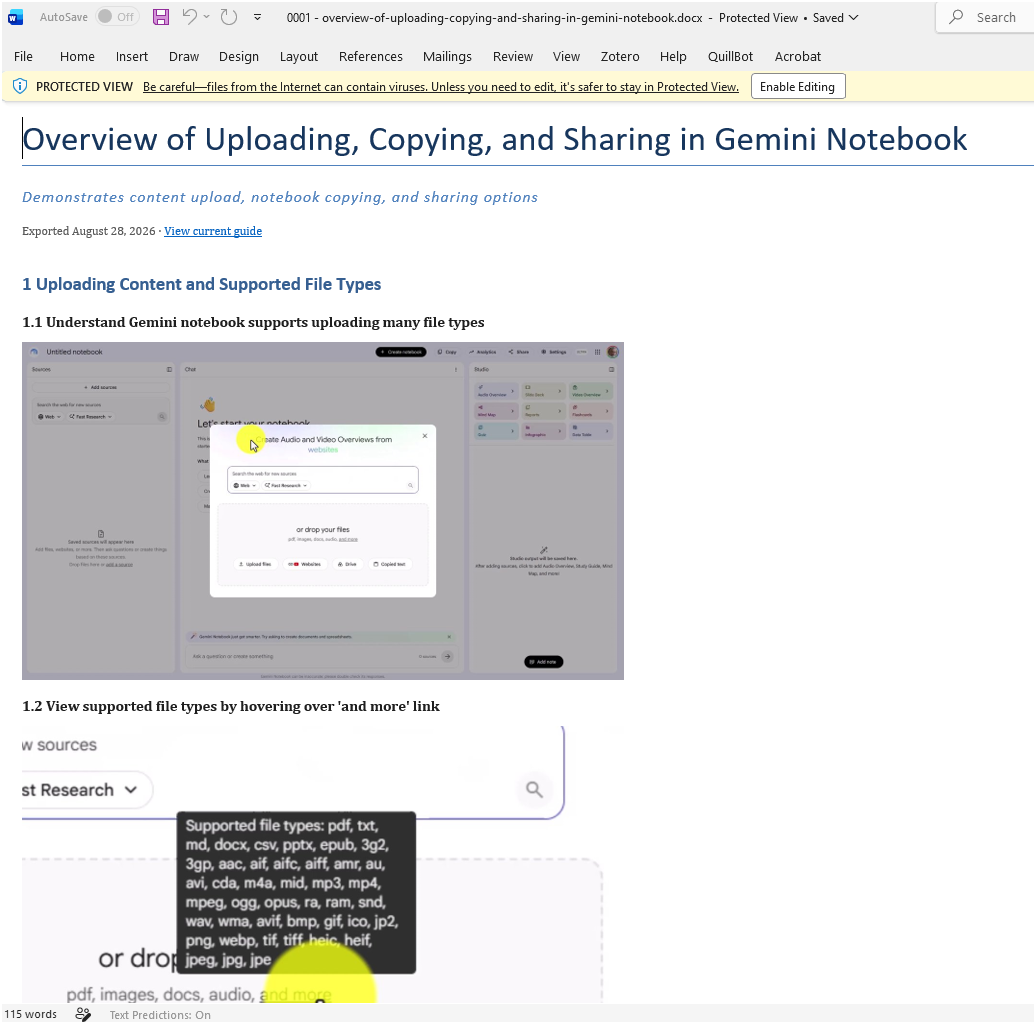
Task: Click the Protected View shield info icon
Action: click(x=20, y=87)
